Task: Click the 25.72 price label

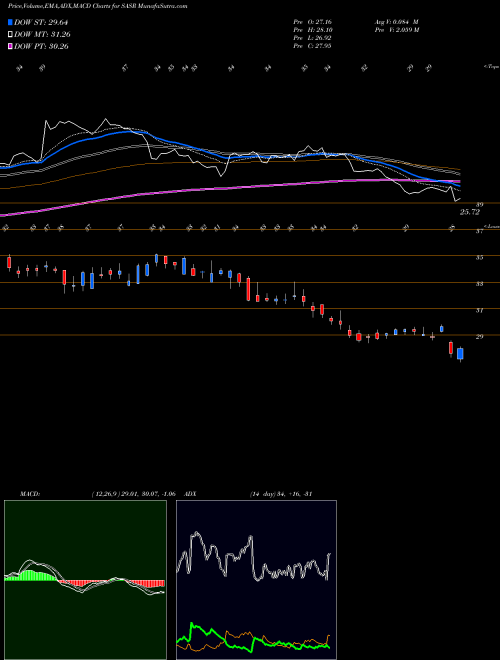Action: tap(469, 213)
